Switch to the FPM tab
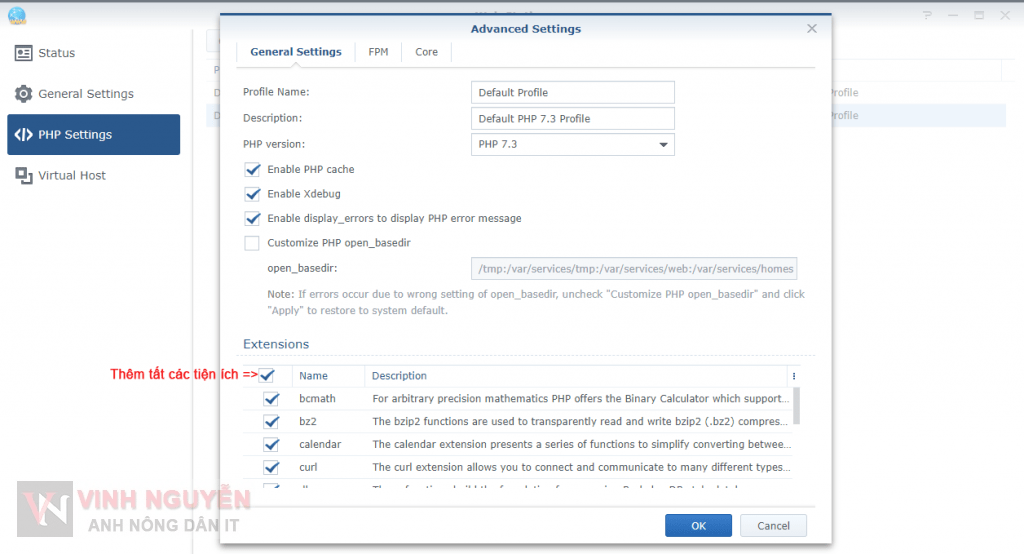This screenshot has width=1024, height=554. tap(378, 52)
